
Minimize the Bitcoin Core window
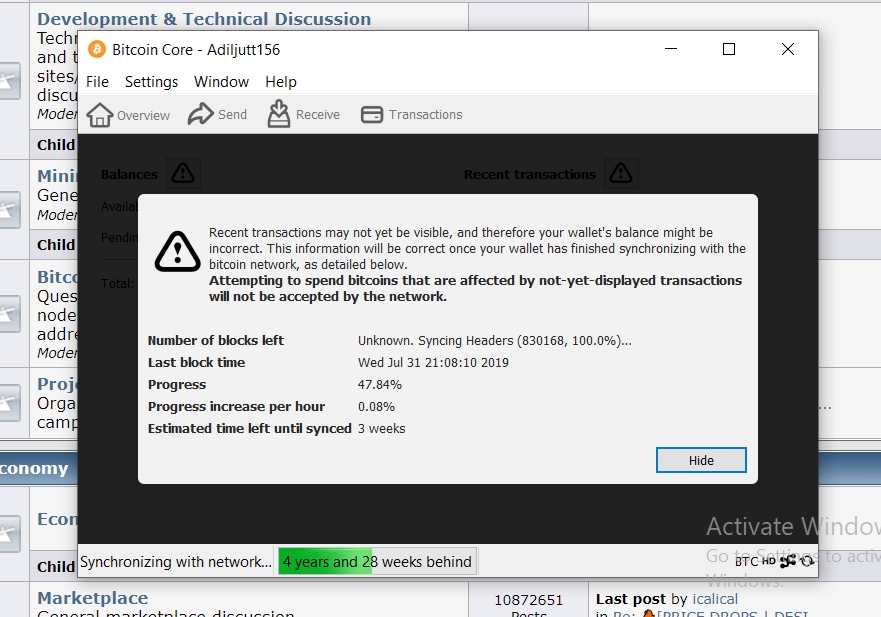(671, 49)
